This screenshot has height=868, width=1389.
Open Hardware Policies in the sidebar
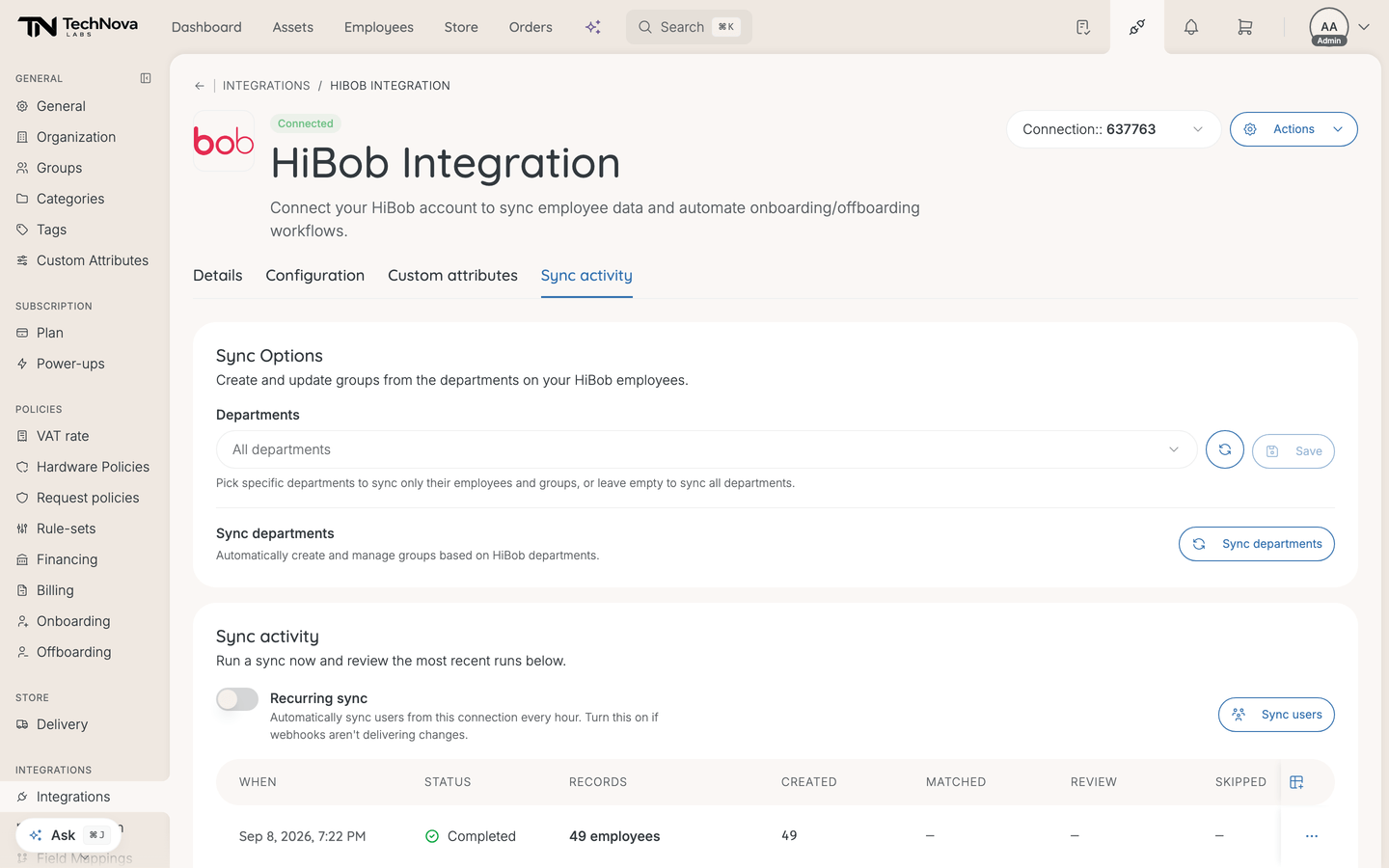[x=85, y=467]
